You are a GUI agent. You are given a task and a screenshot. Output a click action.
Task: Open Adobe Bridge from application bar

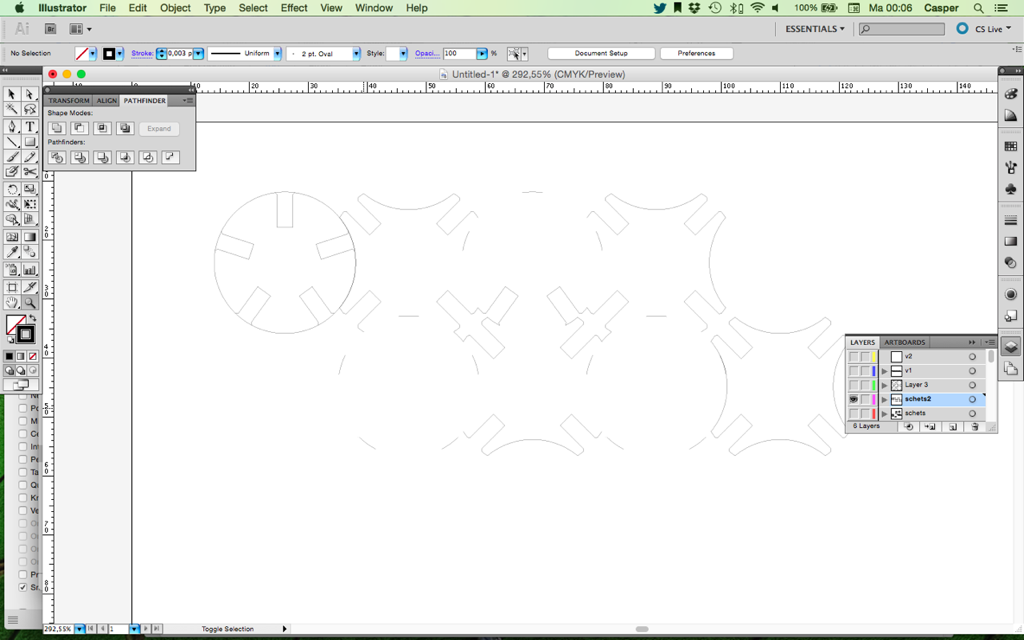pos(50,29)
